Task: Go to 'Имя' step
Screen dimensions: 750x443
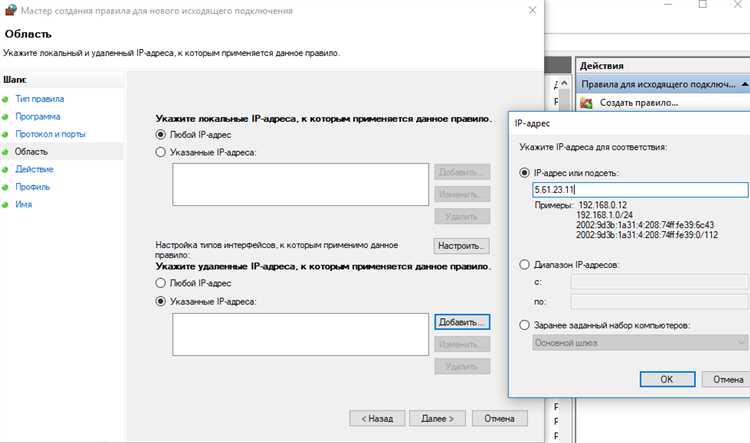Action: (23, 205)
